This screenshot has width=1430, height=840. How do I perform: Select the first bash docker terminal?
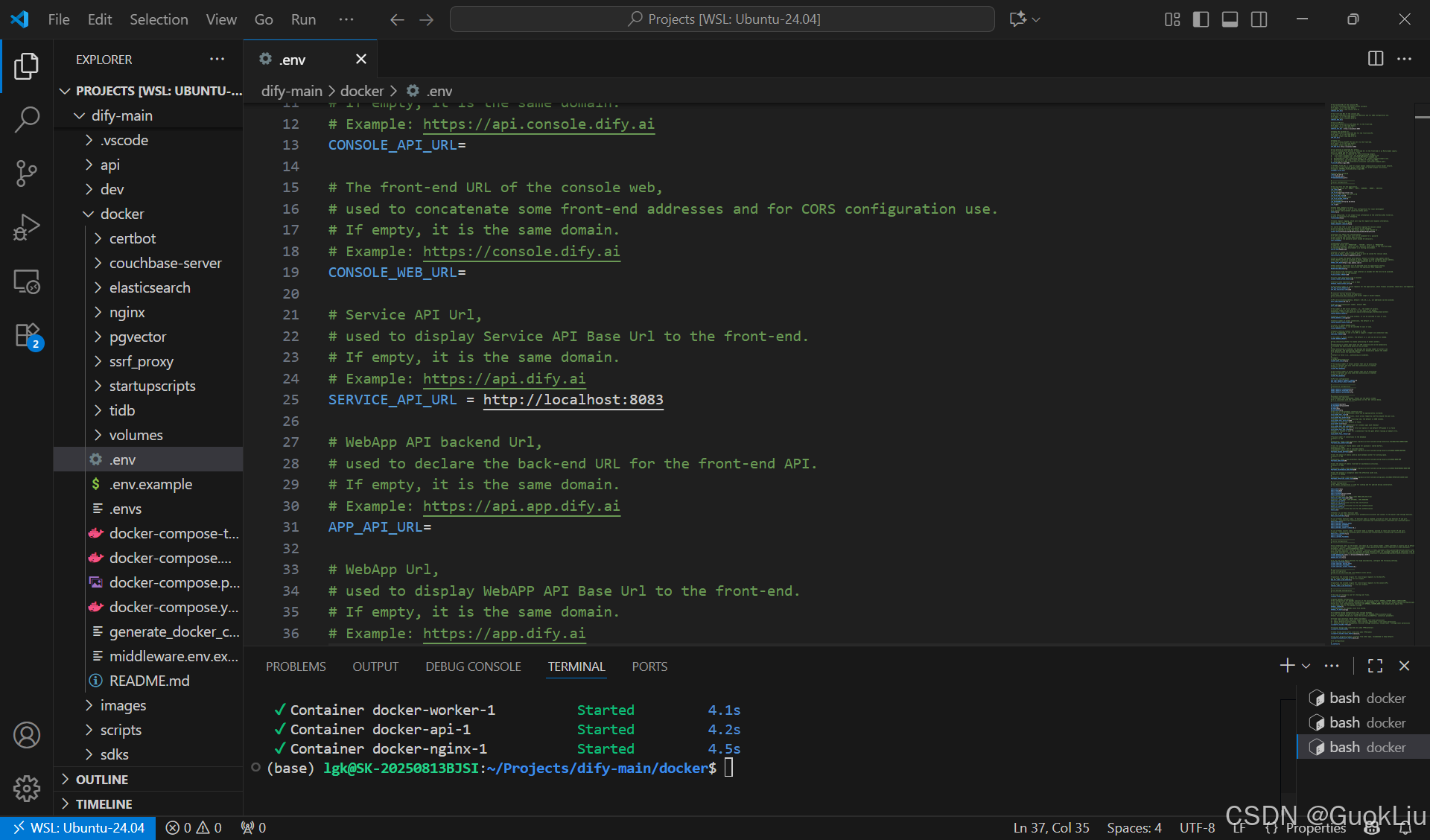pyautogui.click(x=1362, y=698)
